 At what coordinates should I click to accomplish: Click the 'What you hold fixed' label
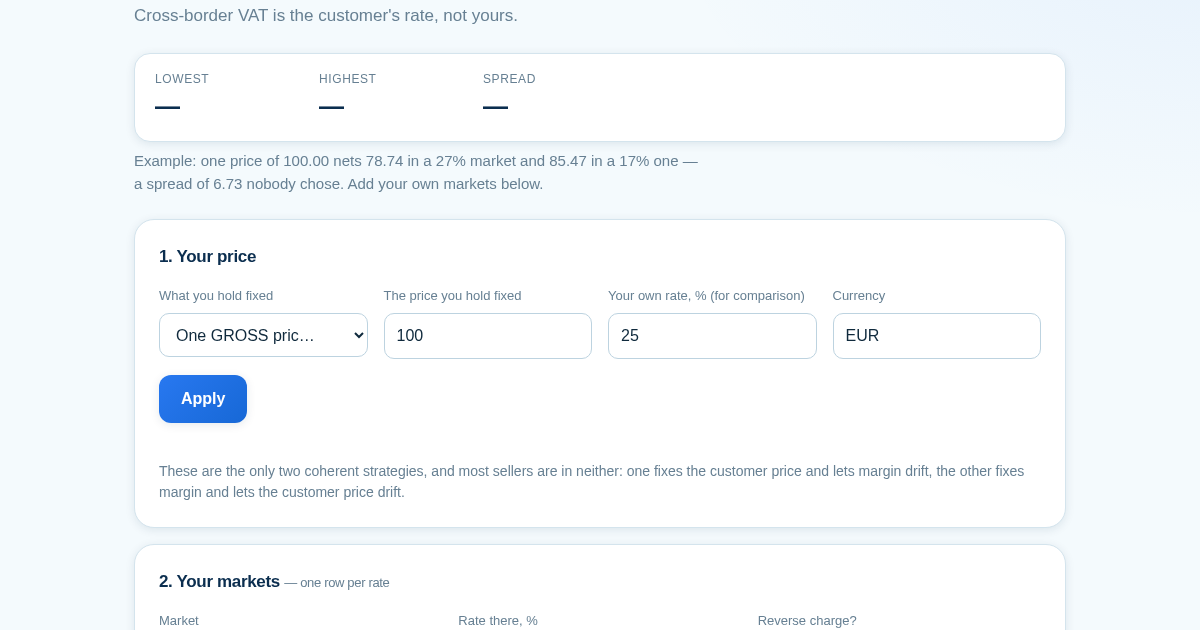pos(216,295)
